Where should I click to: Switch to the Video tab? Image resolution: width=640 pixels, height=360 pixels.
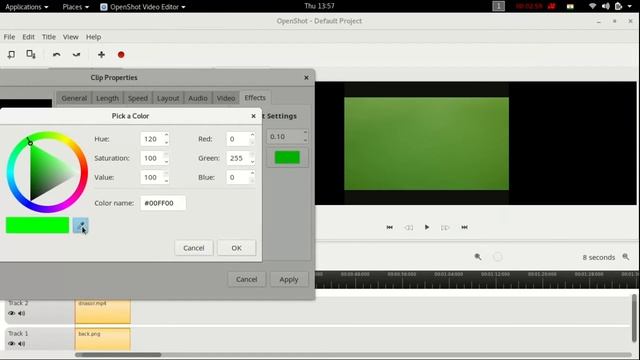[x=226, y=98]
